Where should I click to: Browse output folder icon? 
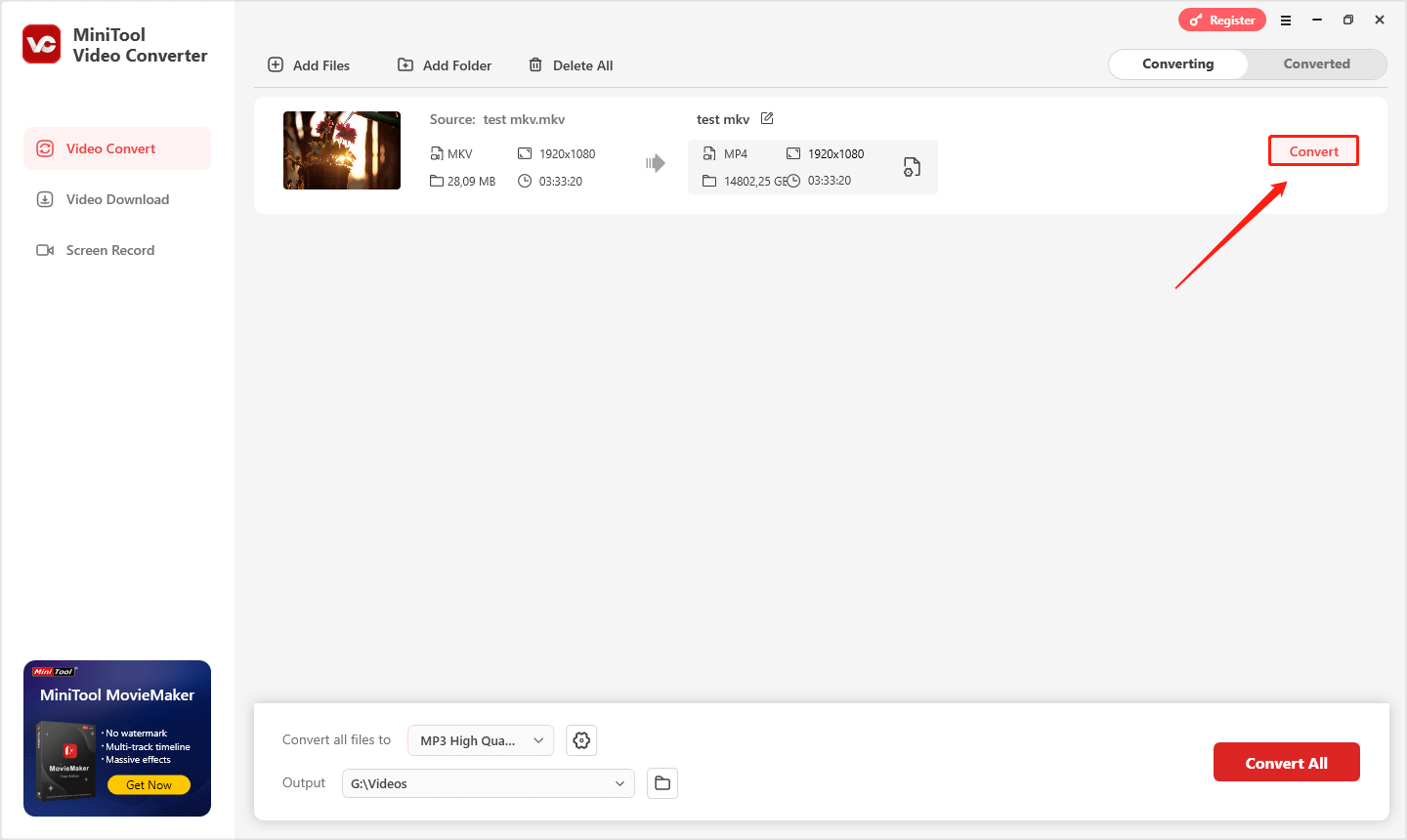pos(662,783)
